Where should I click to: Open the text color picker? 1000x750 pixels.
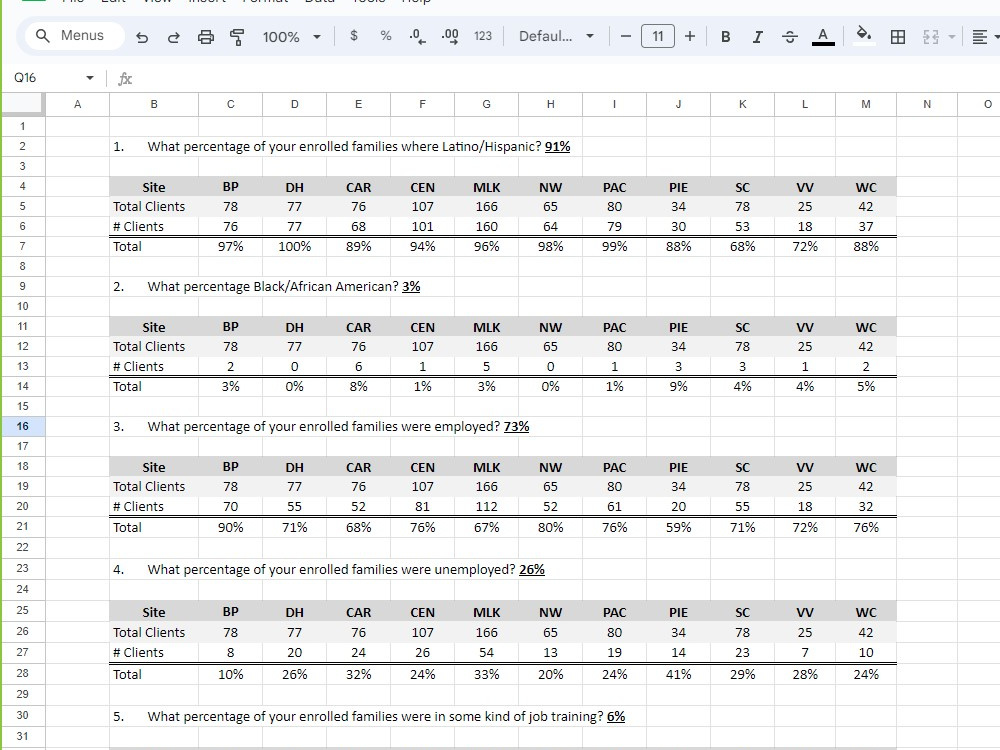tap(823, 36)
